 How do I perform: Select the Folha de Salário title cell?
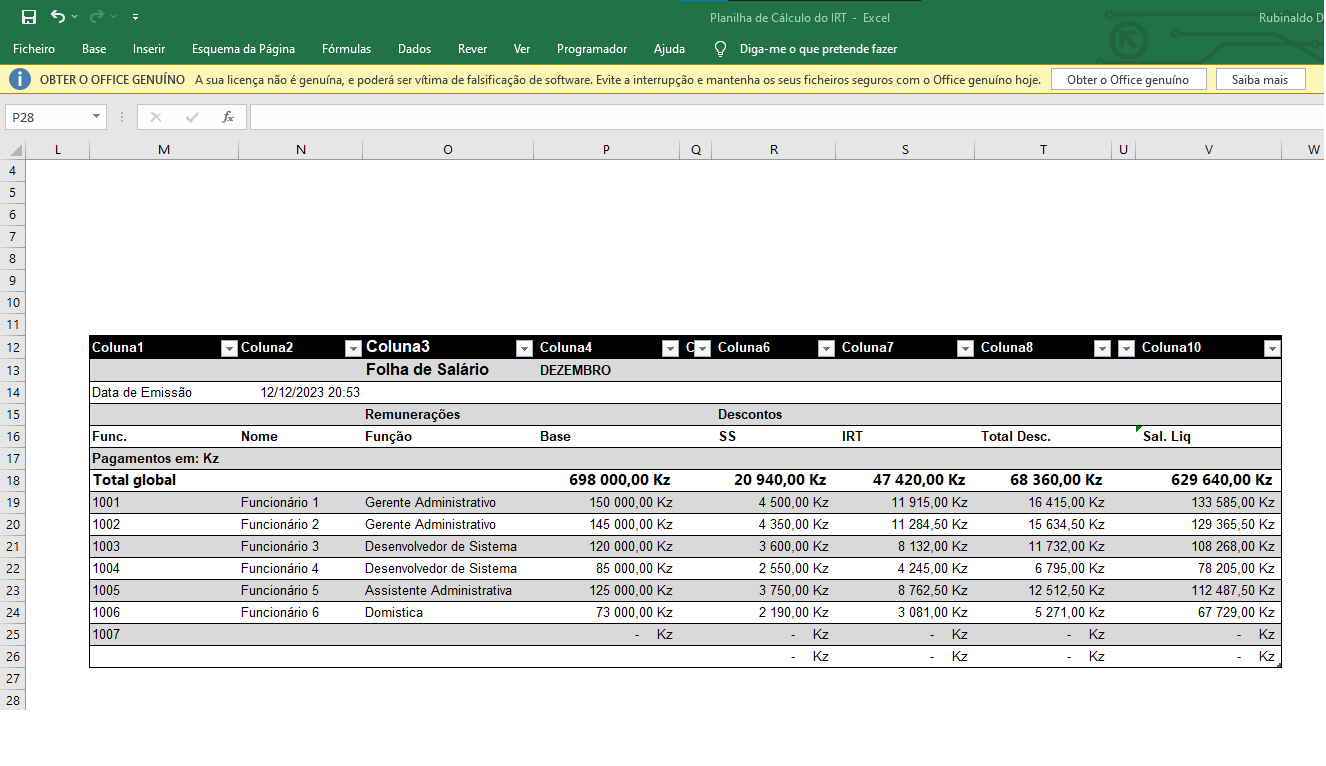pyautogui.click(x=448, y=370)
